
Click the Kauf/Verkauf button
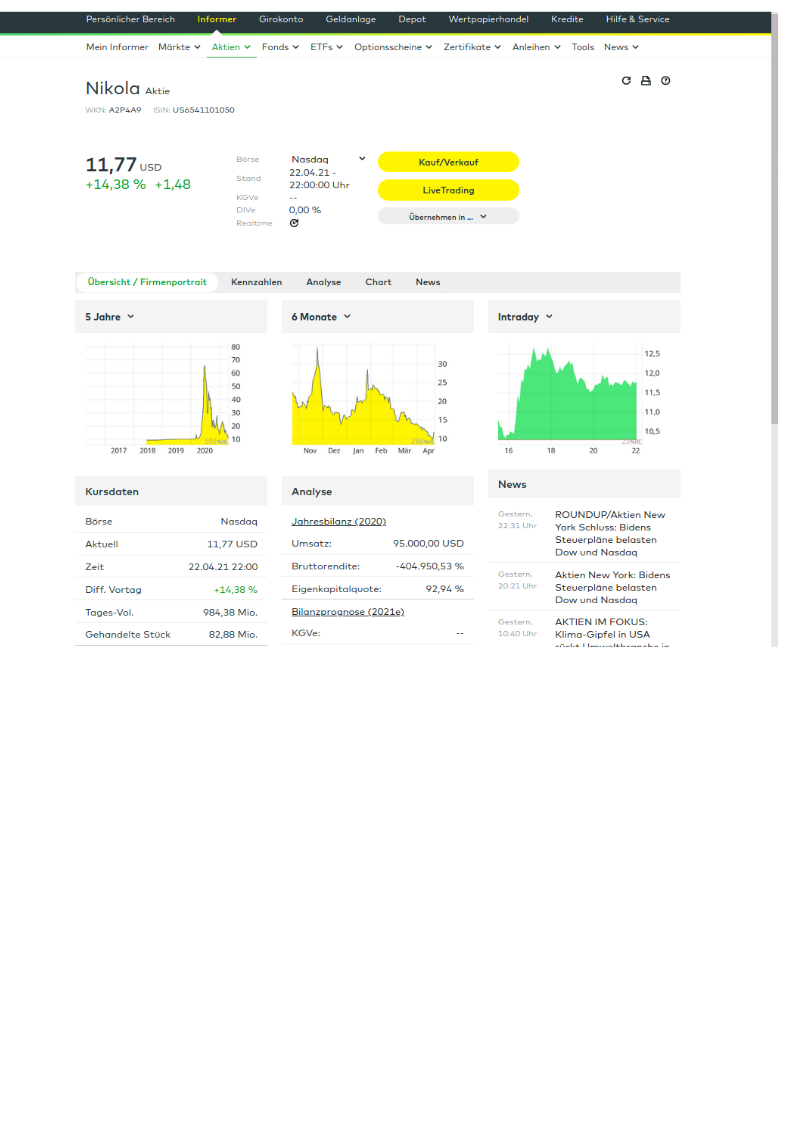point(448,162)
